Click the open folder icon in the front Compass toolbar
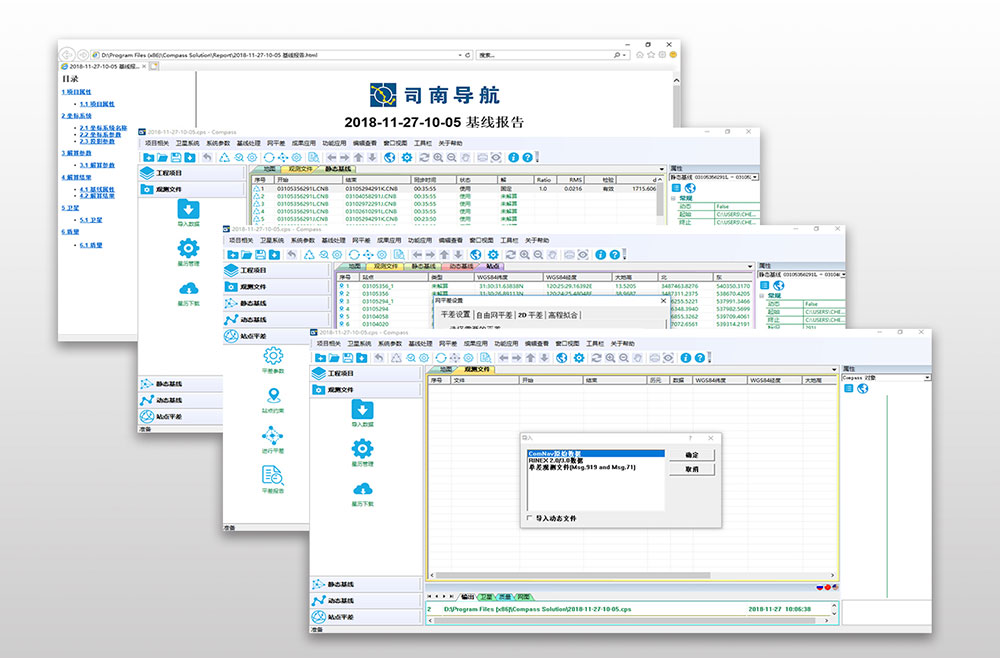Screen dimensions: 1000x658 (x=334, y=358)
